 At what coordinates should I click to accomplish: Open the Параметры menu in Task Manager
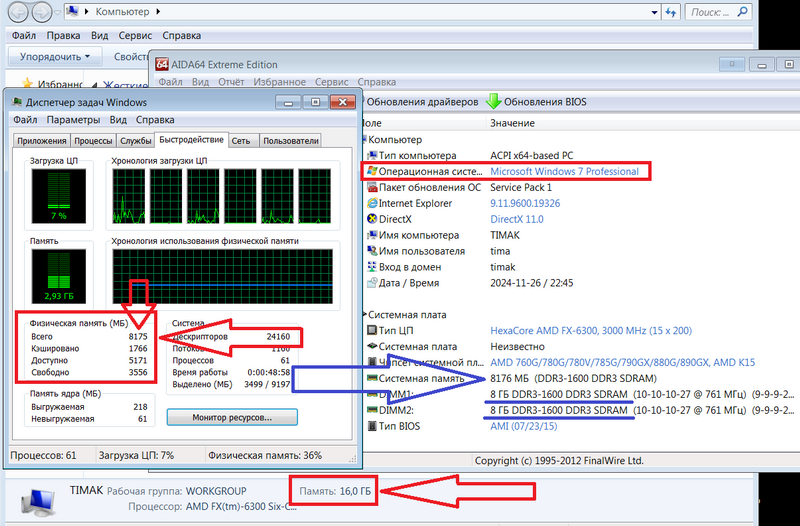(72, 120)
